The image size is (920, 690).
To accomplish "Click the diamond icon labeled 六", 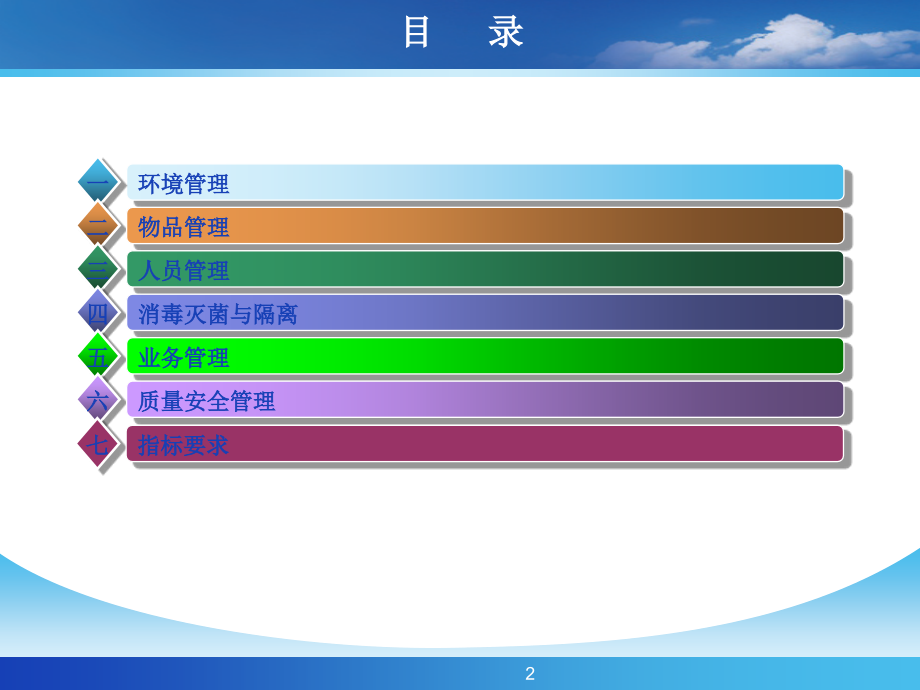I will (97, 398).
